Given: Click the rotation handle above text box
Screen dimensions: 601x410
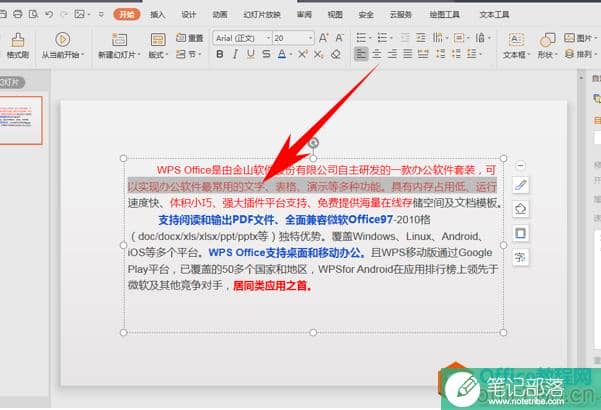Looking at the screenshot, I should (x=314, y=143).
